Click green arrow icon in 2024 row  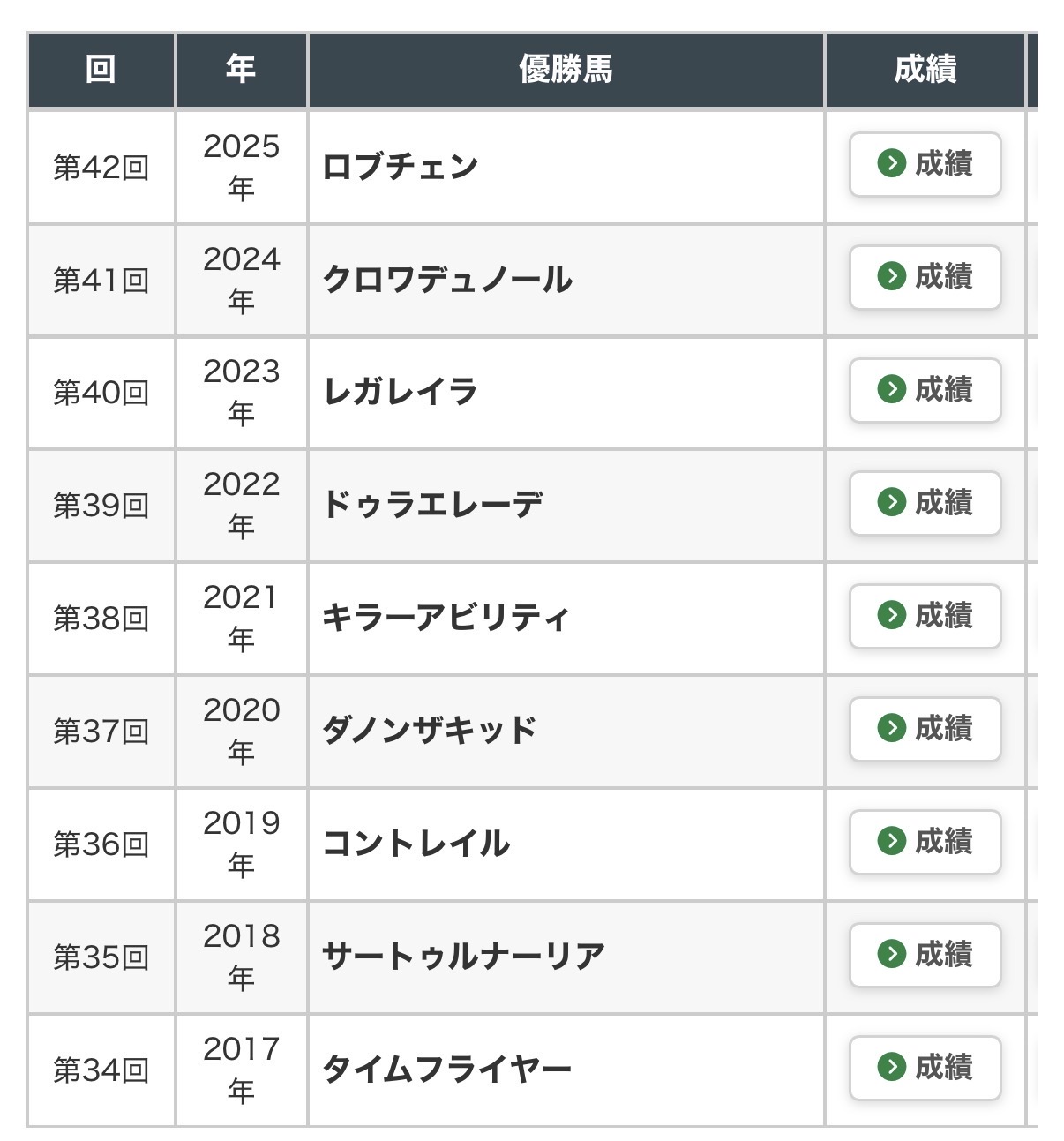[x=891, y=276]
